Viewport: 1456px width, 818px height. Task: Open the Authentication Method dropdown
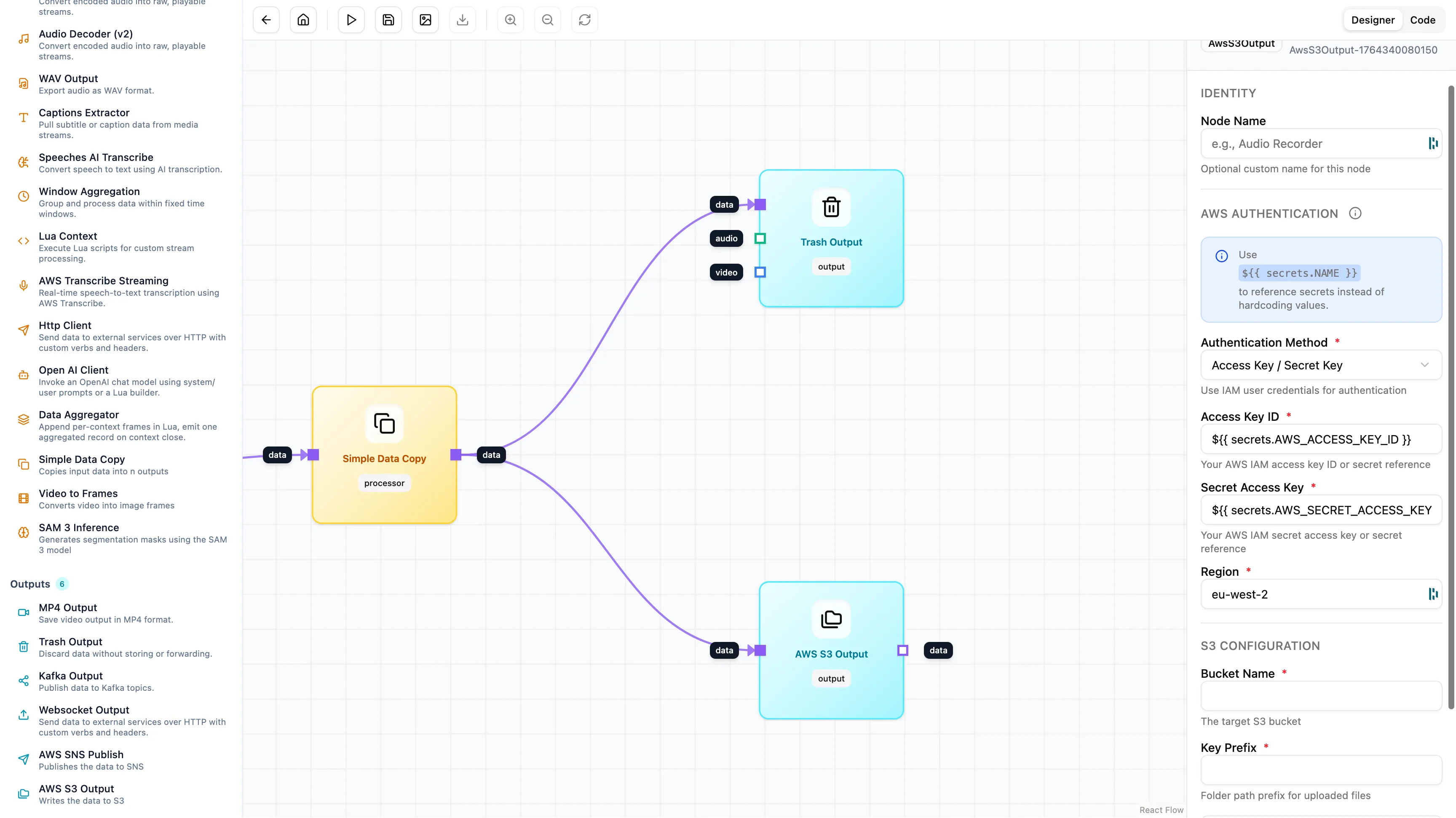(1321, 366)
